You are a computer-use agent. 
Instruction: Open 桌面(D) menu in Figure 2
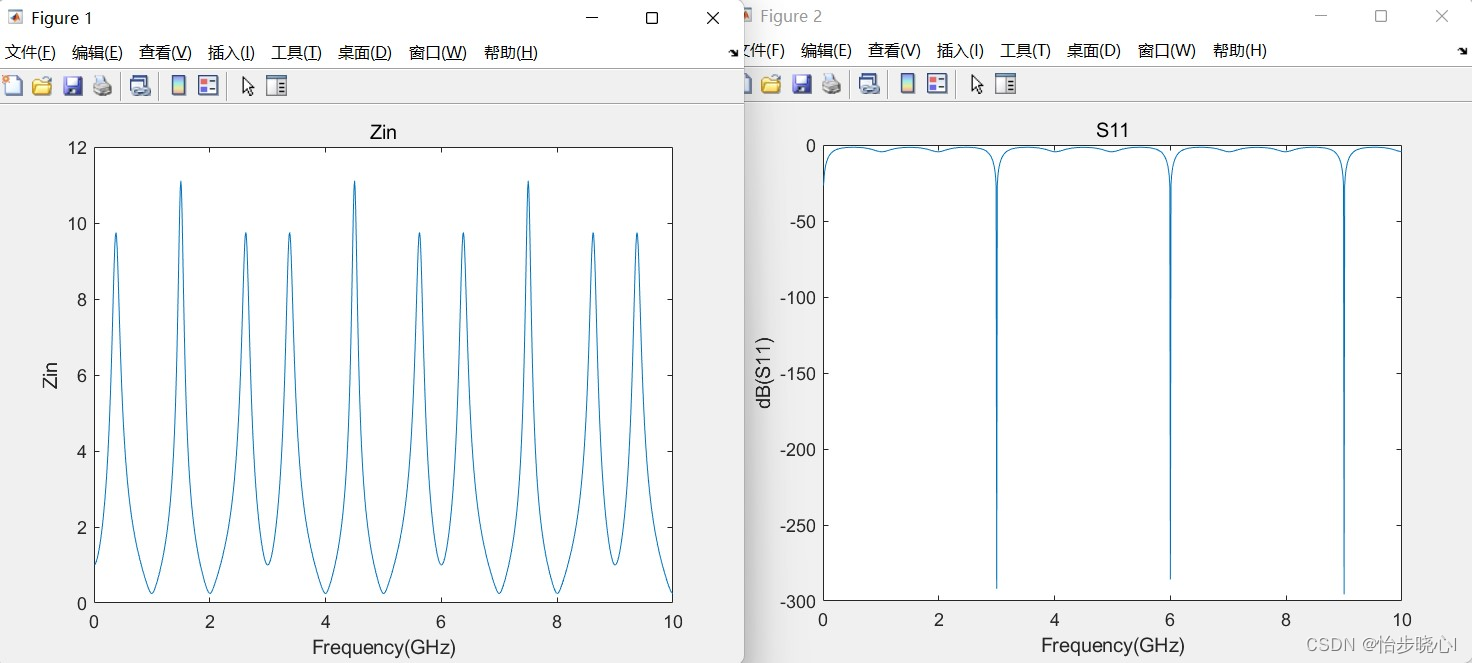pyautogui.click(x=1094, y=51)
